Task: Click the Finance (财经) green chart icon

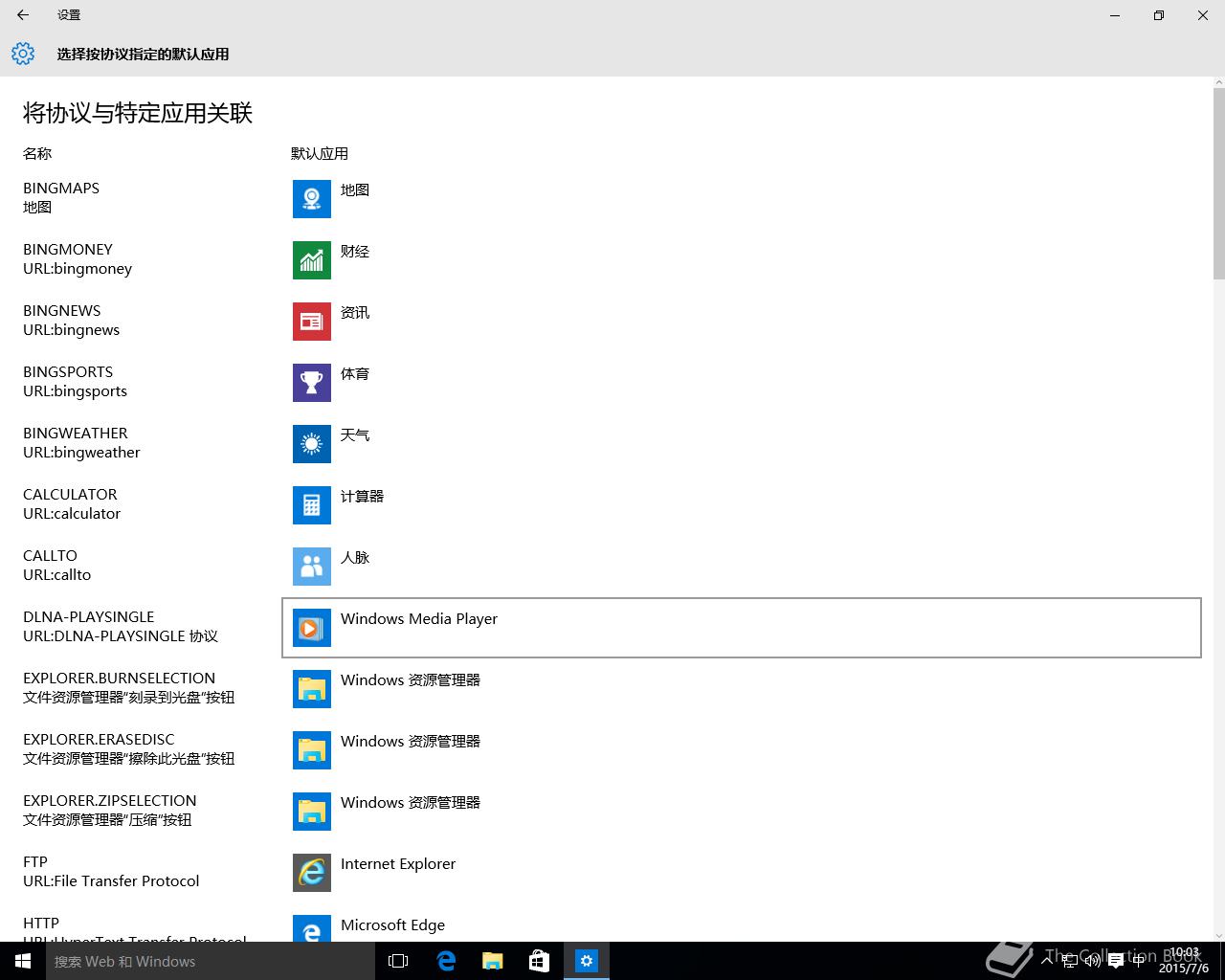Action: click(x=312, y=260)
